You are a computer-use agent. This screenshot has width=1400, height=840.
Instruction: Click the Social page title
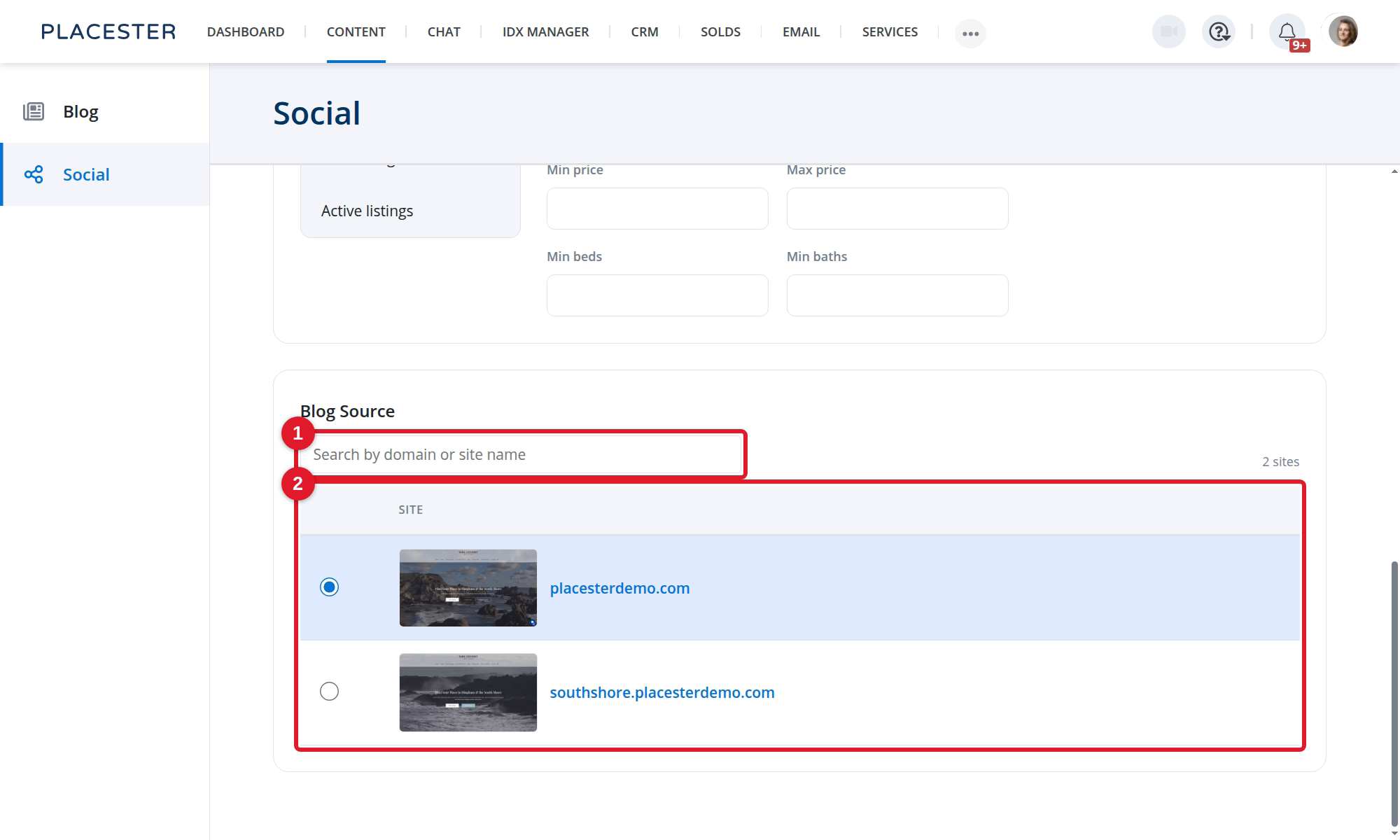pyautogui.click(x=316, y=113)
